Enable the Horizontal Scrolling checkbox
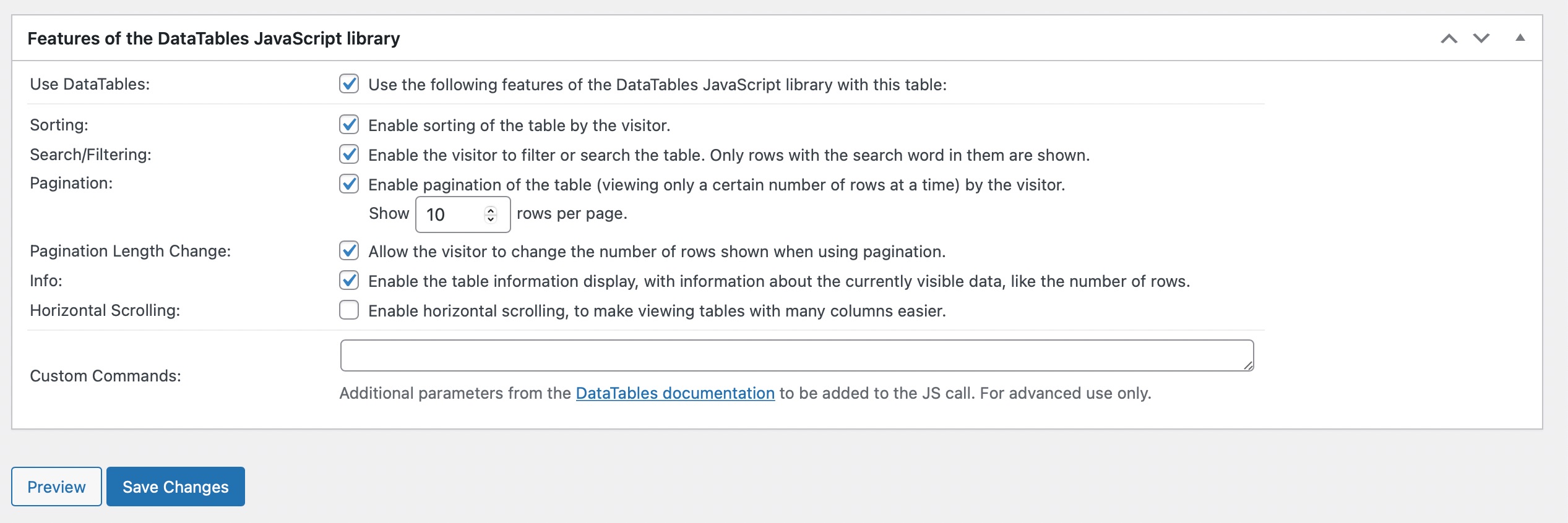The image size is (1568, 523). pyautogui.click(x=349, y=310)
